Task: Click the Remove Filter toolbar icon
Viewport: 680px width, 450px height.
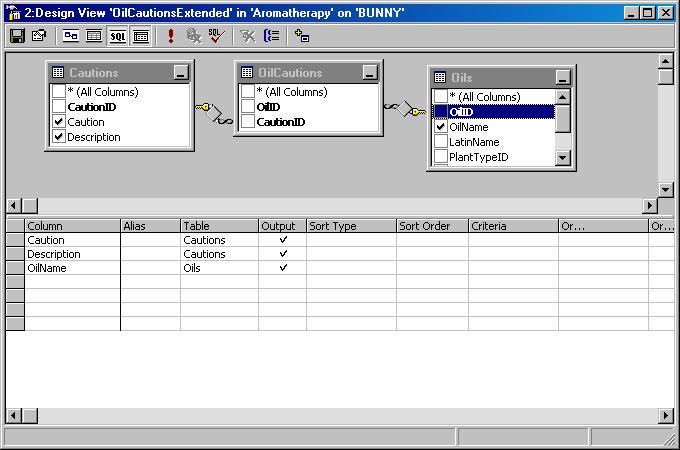Action: click(248, 36)
